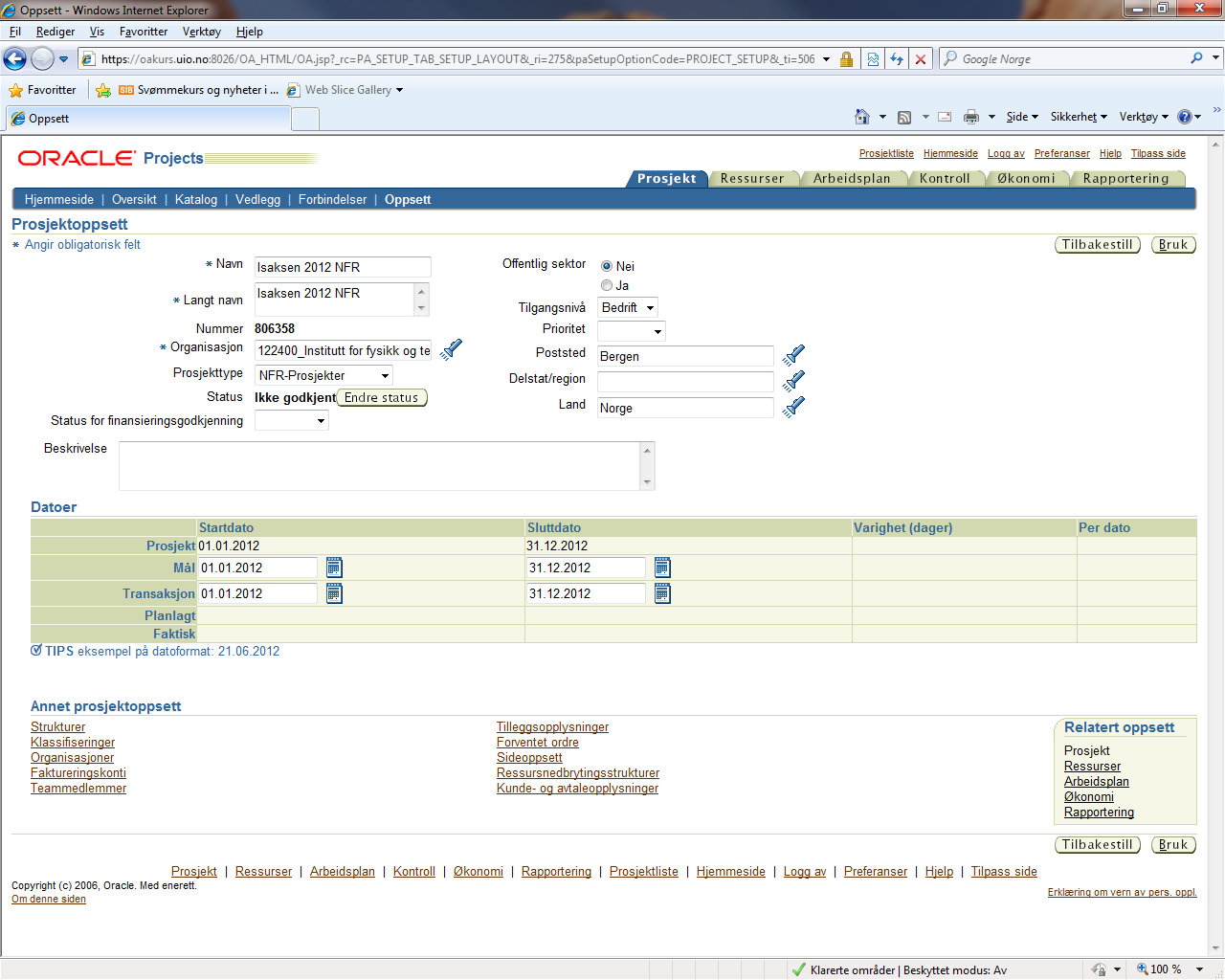Viewport: 1225px width, 980px height.
Task: Expand the Sikkerhet menu dropdown
Action: coord(1079,117)
